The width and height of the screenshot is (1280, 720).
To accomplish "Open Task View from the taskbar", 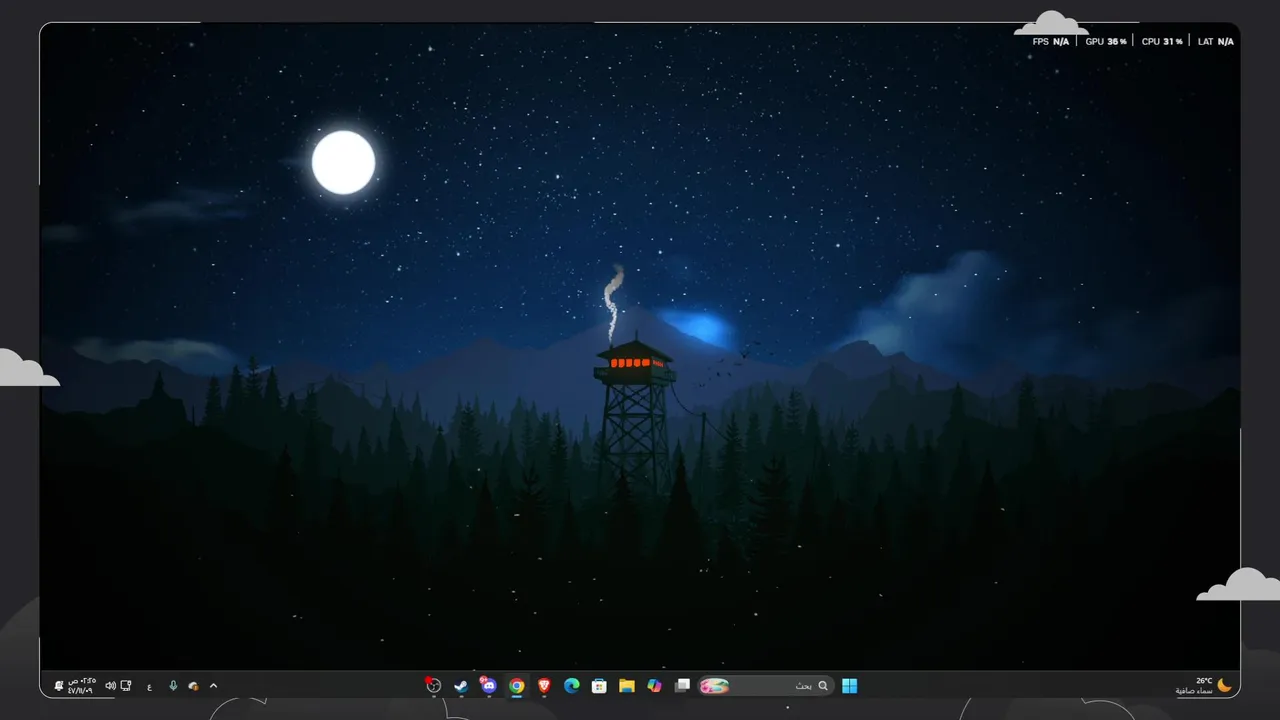I will [x=682, y=686].
